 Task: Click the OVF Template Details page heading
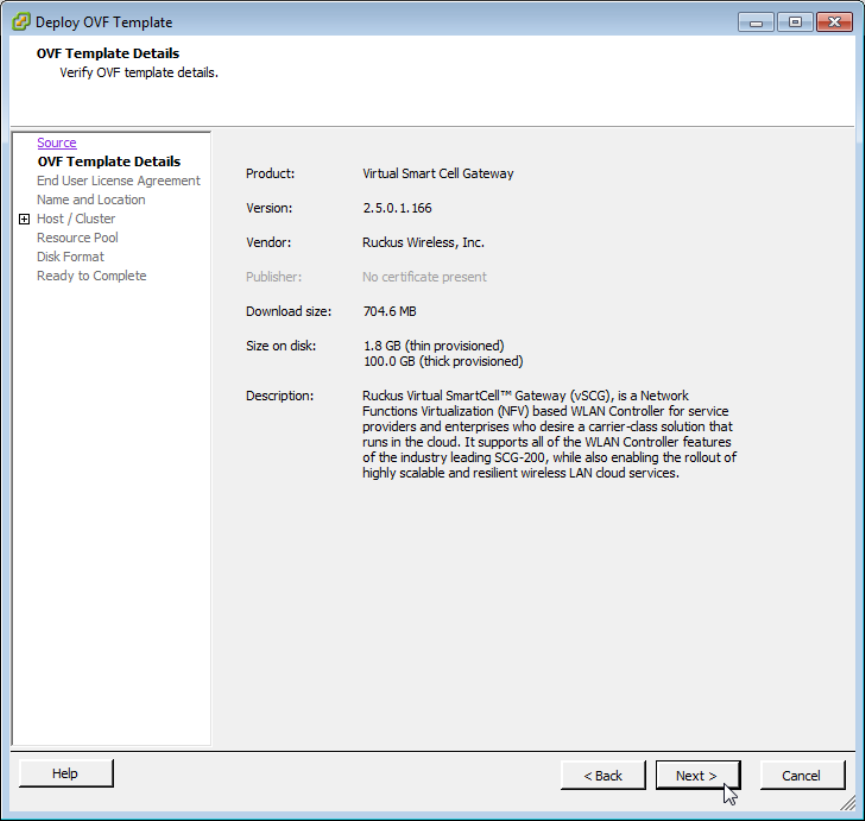[x=108, y=54]
